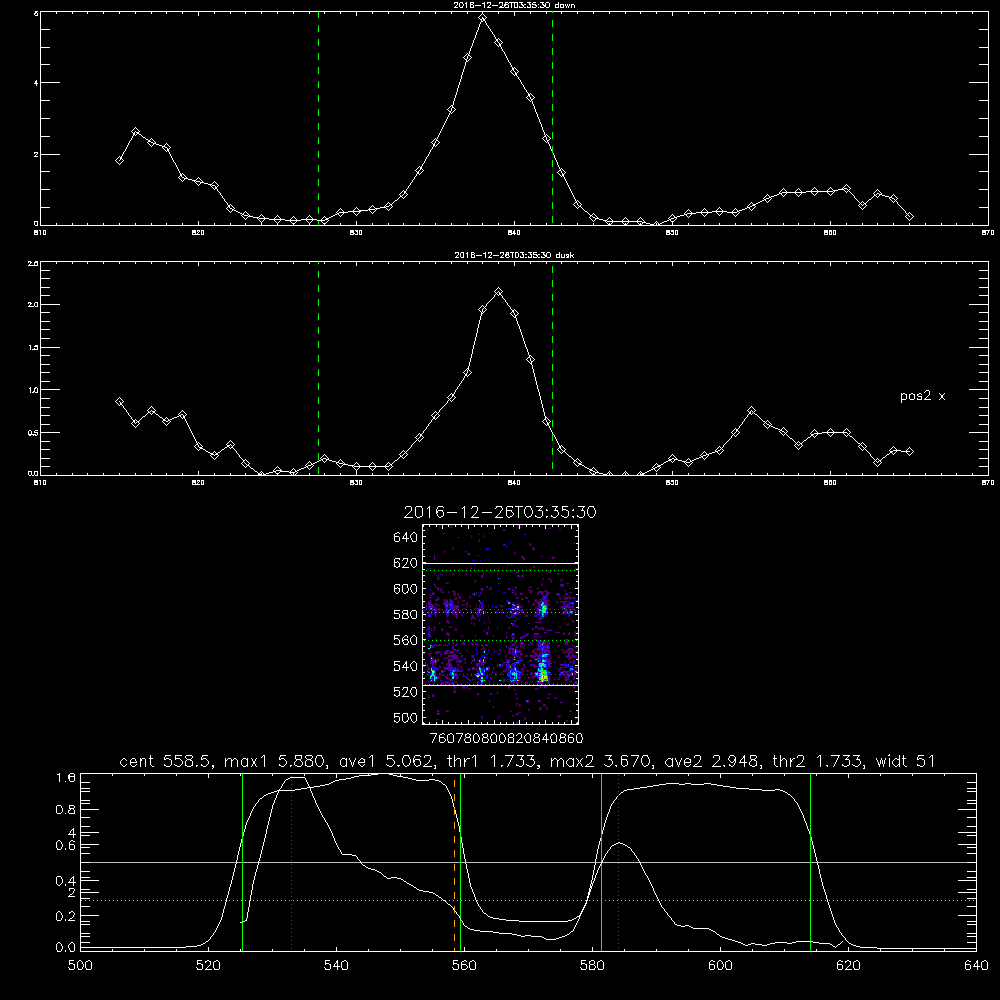Click the '560' x-axis label of bottom plot
The width and height of the screenshot is (1000, 1000).
point(464,966)
